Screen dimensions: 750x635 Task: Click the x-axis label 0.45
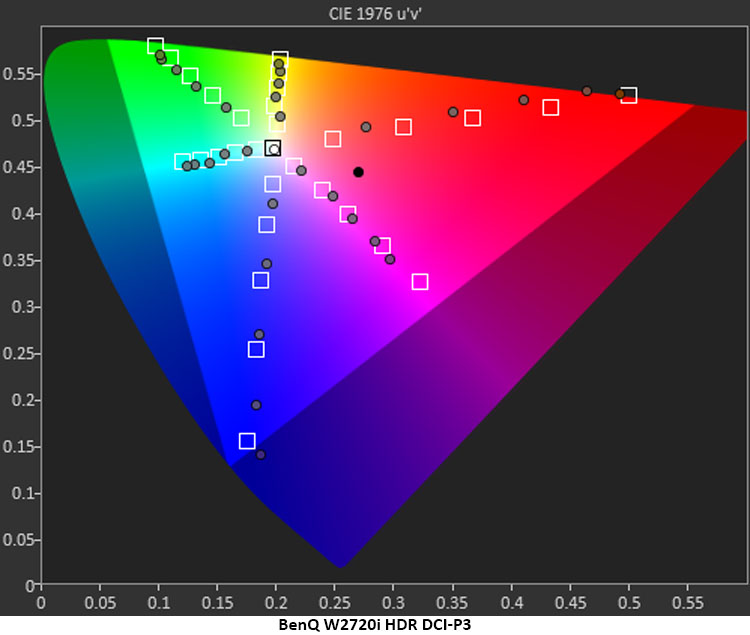(x=570, y=602)
